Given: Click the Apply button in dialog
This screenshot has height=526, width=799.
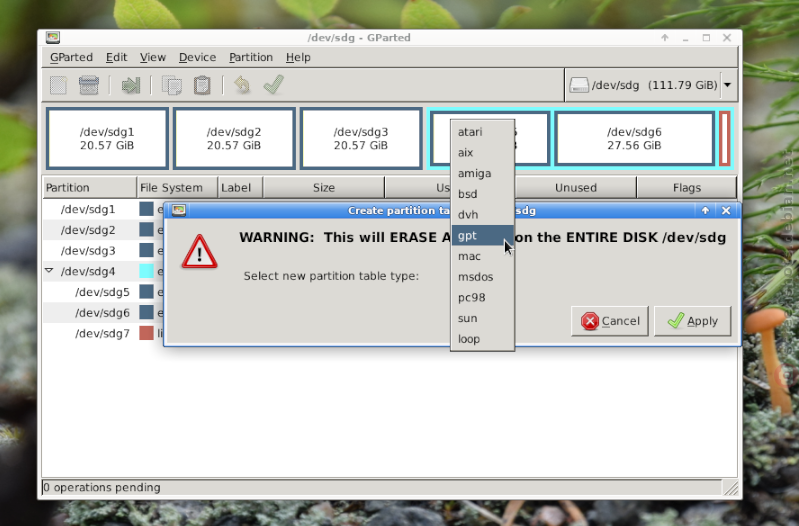Looking at the screenshot, I should [693, 321].
